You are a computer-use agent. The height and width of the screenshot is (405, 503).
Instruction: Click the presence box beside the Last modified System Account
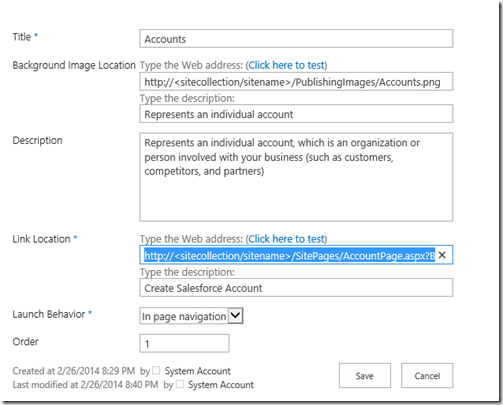tap(180, 384)
